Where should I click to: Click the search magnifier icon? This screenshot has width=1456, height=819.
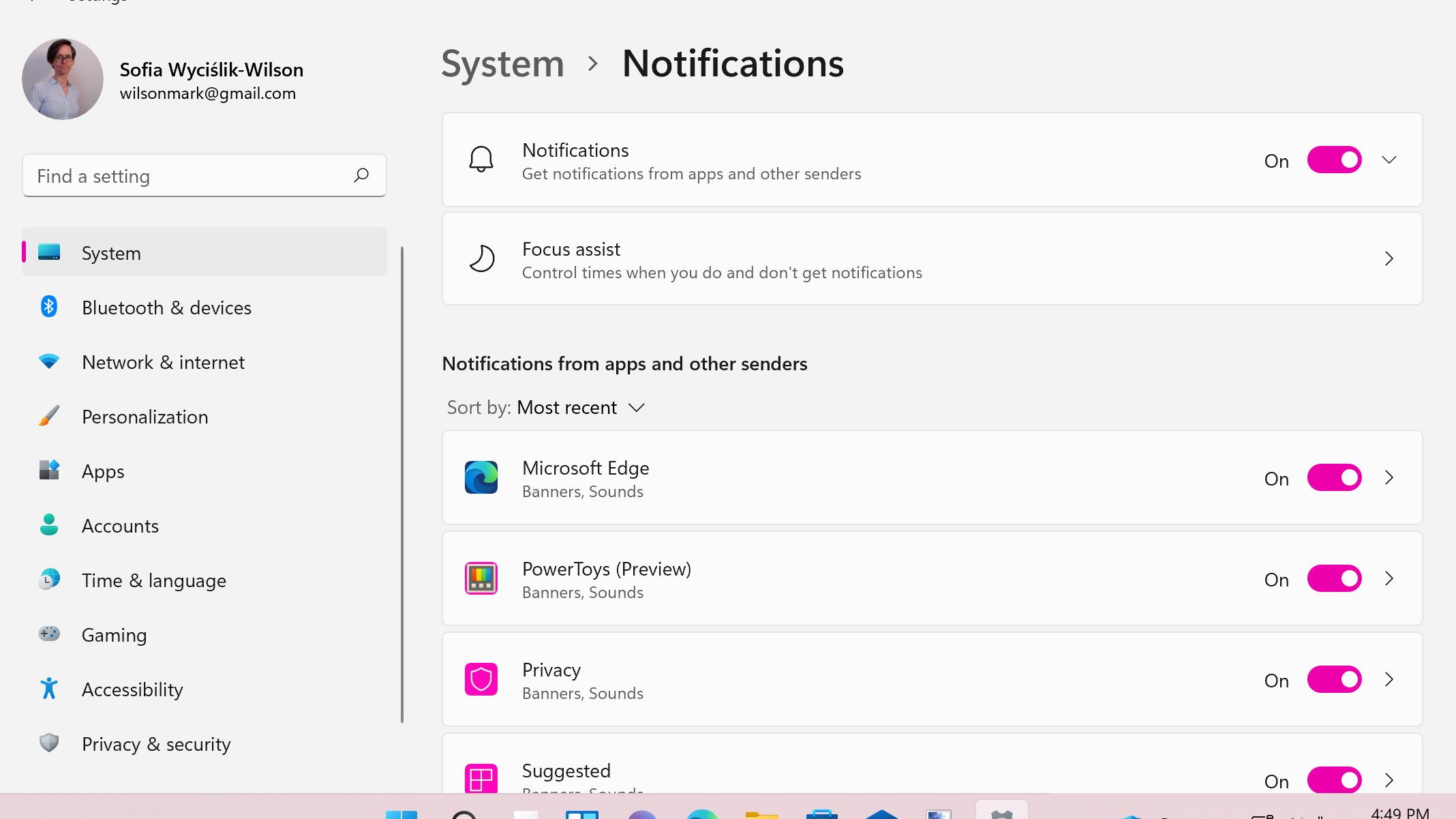(x=361, y=175)
